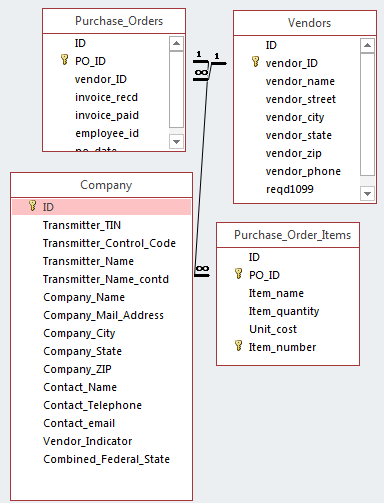Select the Item_quantity field
Image resolution: width=384 pixels, height=503 pixels.
click(284, 311)
